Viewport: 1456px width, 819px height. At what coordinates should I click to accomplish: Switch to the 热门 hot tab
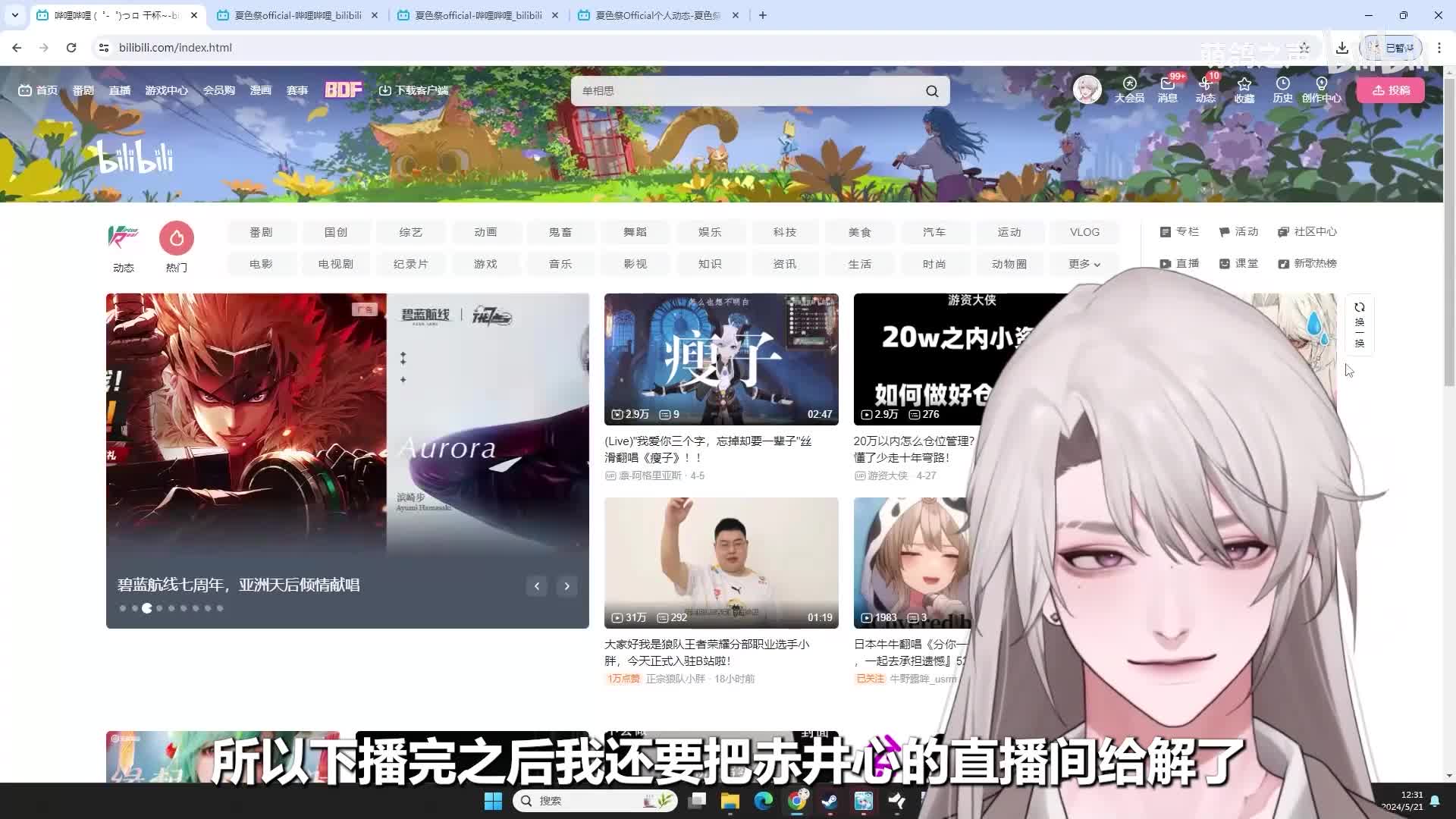pyautogui.click(x=176, y=244)
